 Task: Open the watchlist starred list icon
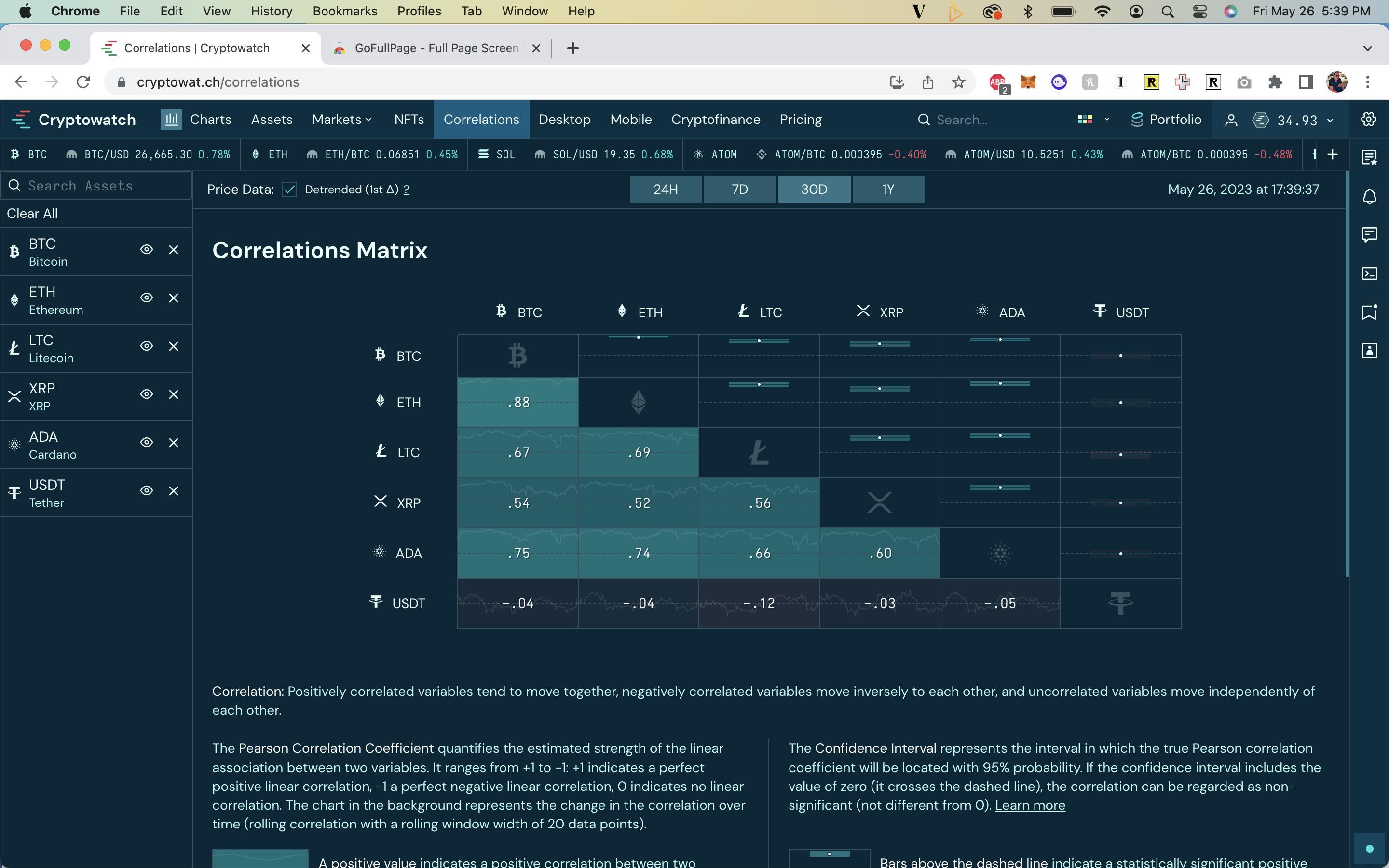[x=1370, y=157]
